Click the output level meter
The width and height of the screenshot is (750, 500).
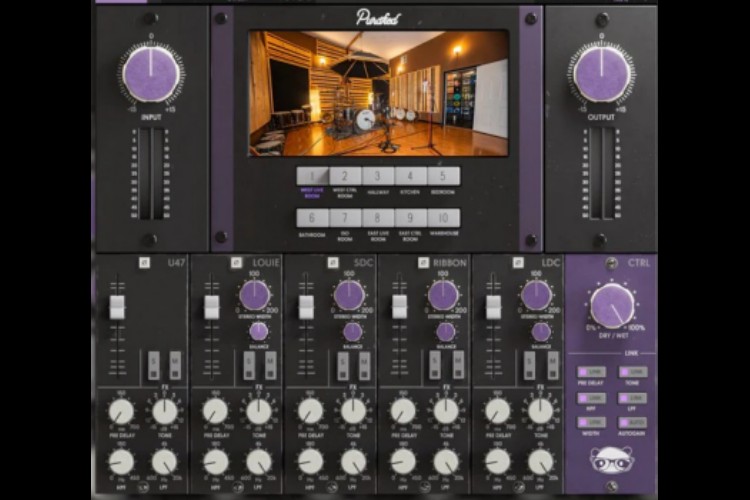point(601,174)
